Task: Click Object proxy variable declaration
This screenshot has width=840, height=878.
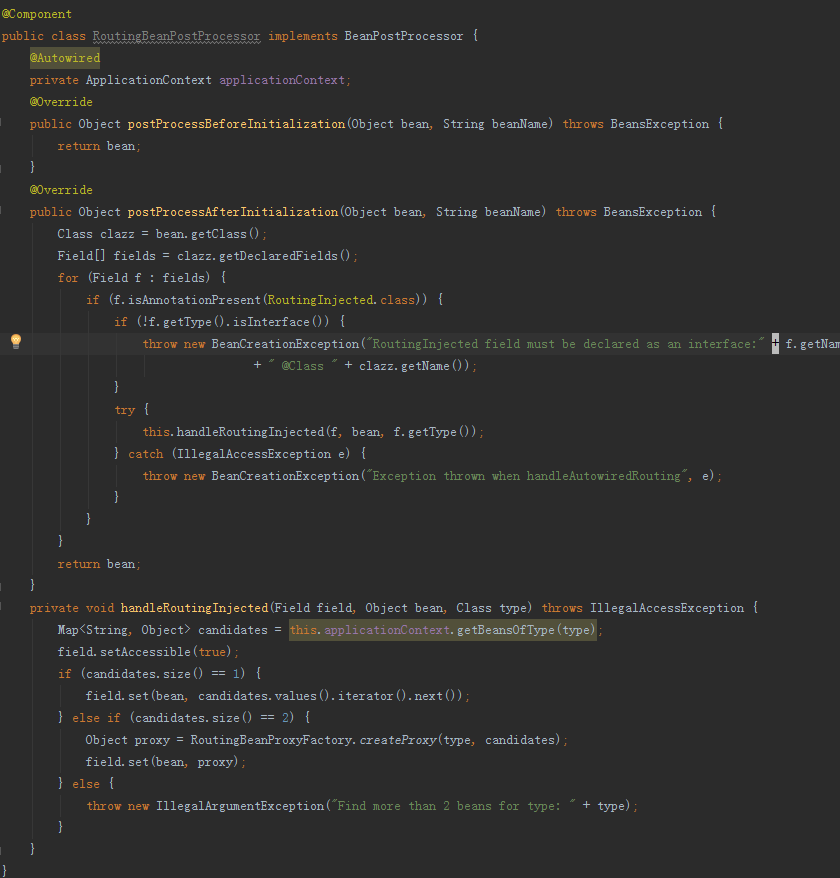Action: [128, 740]
